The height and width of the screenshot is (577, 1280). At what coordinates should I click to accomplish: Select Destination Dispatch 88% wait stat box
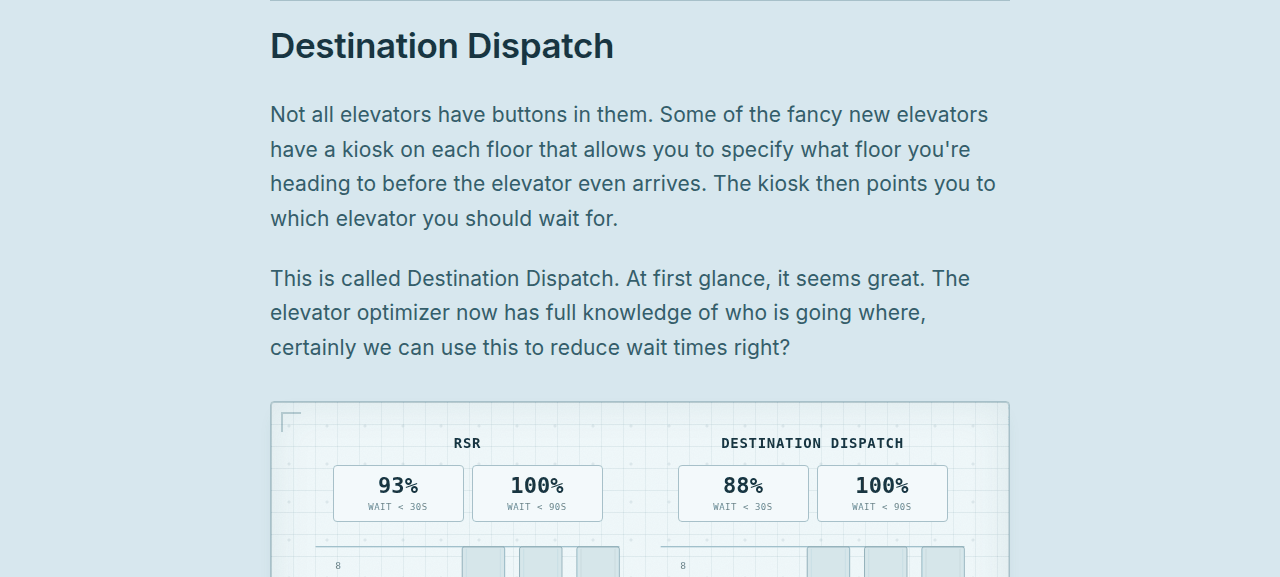743,493
